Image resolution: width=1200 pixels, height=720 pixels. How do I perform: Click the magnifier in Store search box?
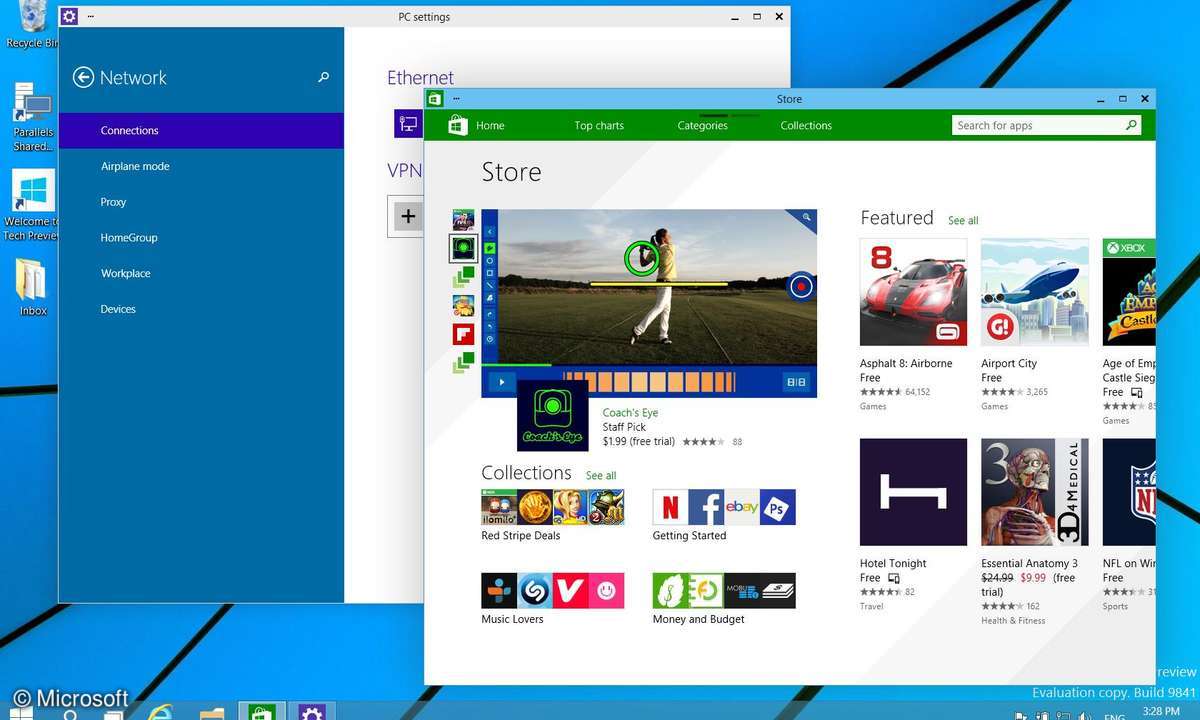coord(1131,125)
